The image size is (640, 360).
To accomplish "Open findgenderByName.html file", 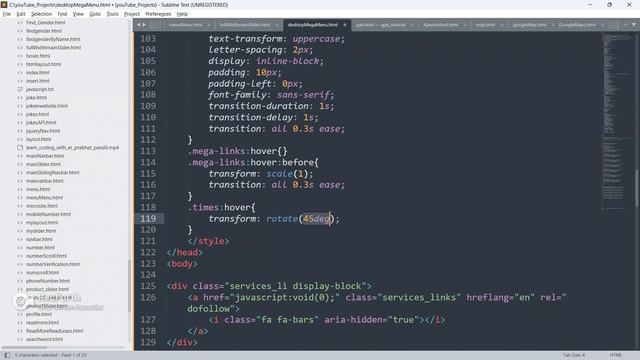I will tap(53, 39).
